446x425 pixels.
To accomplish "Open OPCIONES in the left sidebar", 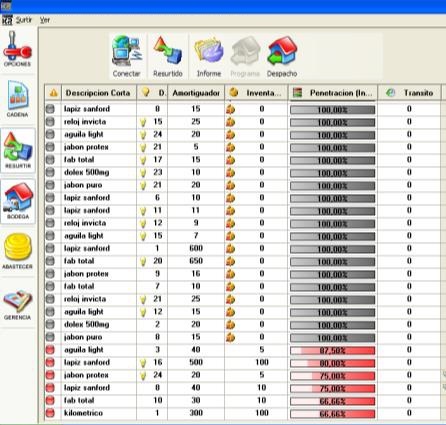I will tap(17, 49).
